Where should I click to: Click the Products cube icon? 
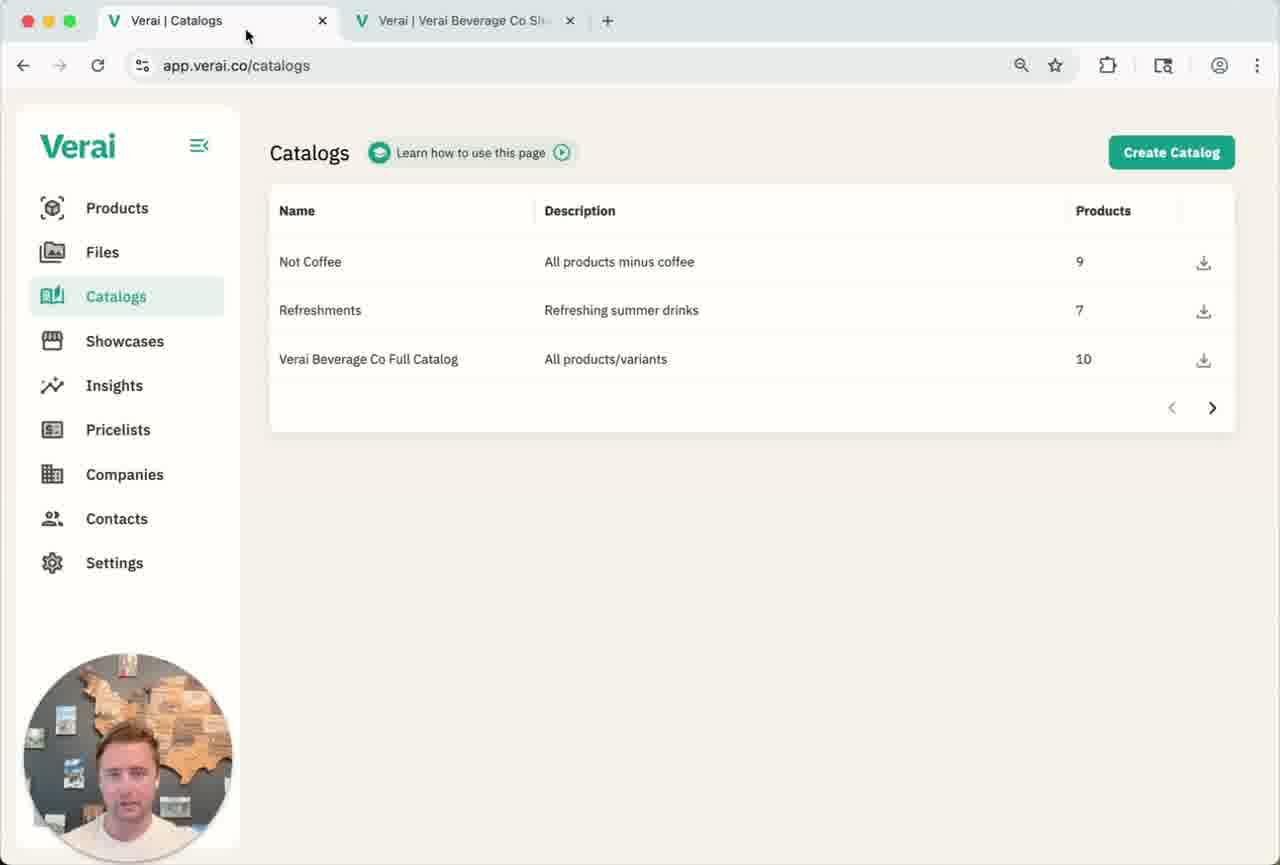pos(52,208)
